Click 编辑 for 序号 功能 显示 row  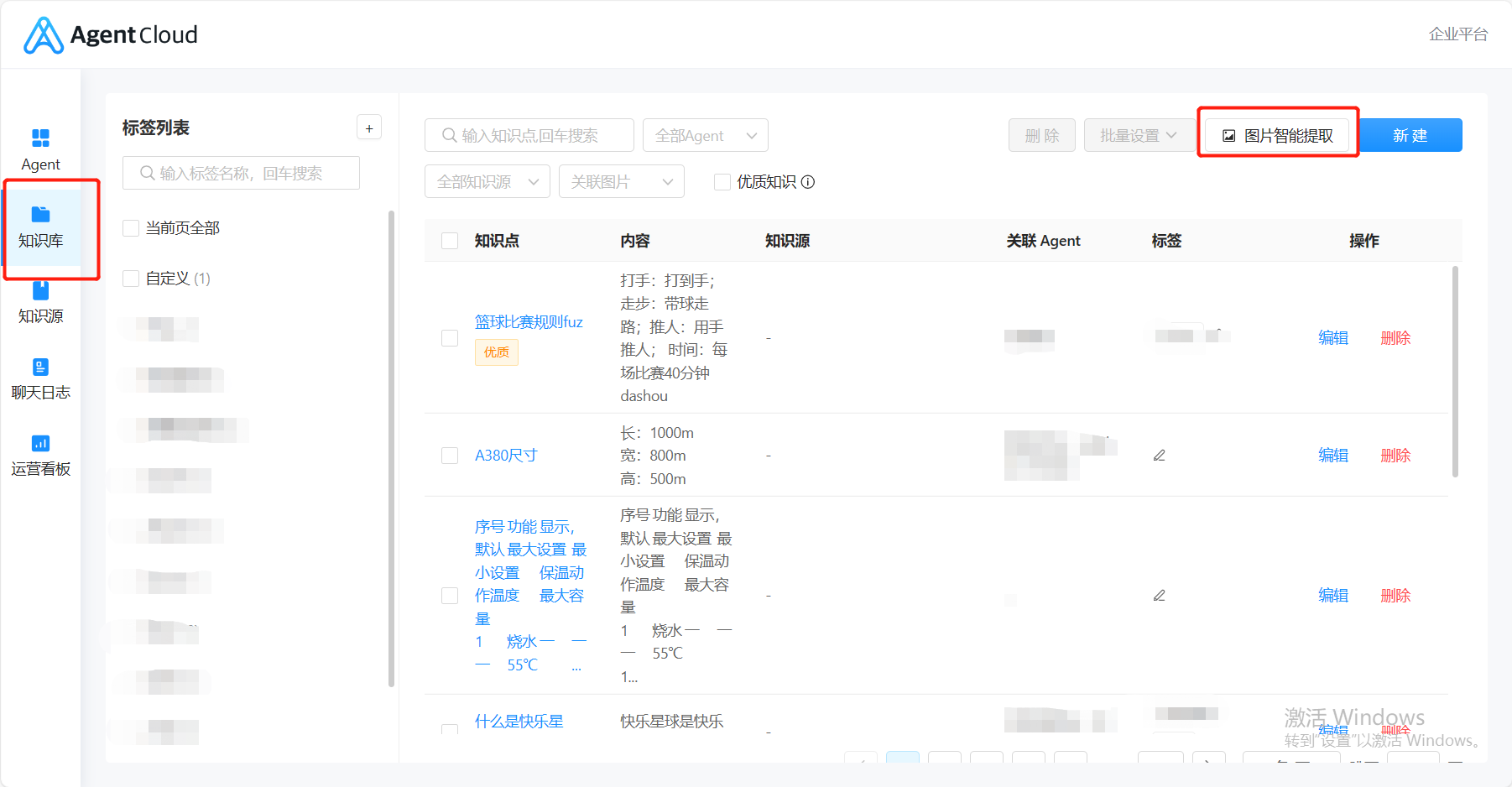(1333, 596)
